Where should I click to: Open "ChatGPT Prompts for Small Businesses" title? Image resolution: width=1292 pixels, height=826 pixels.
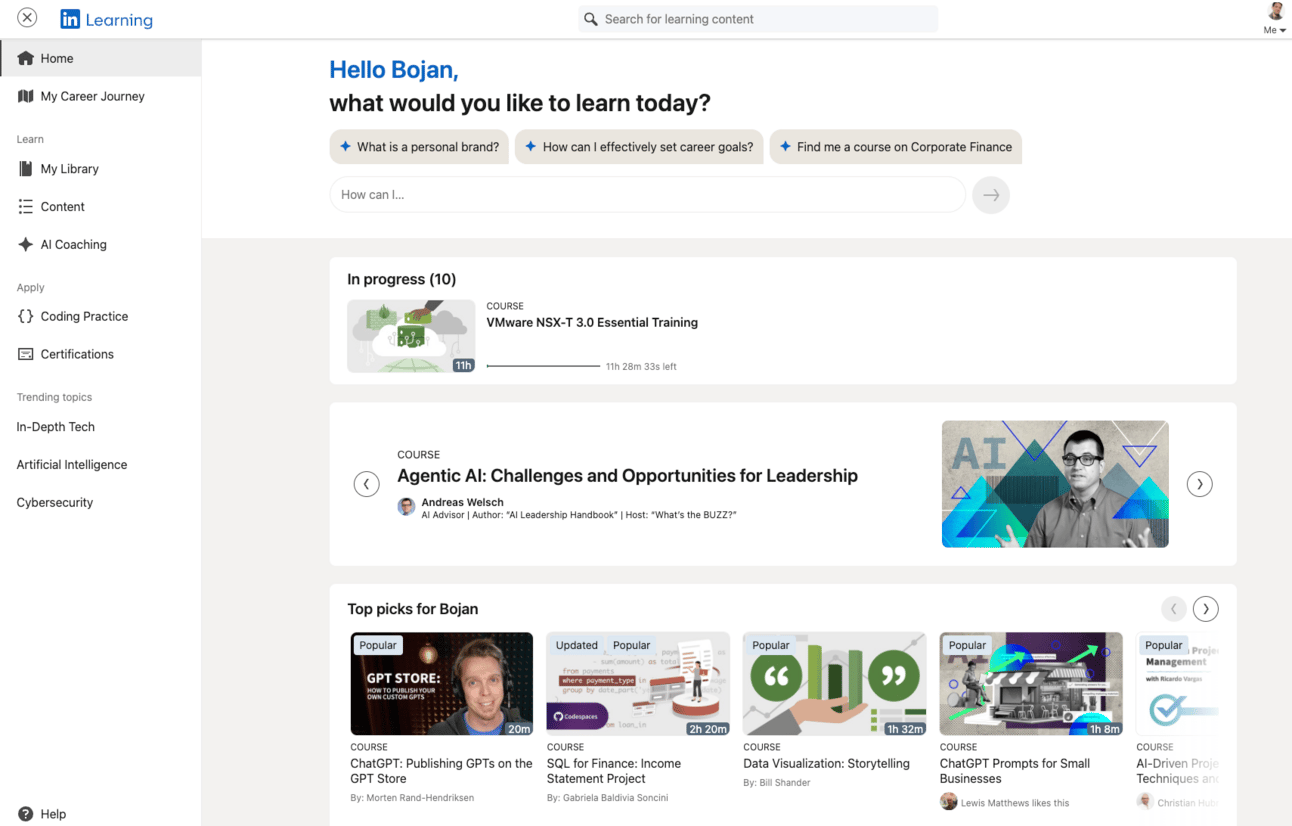coord(1015,771)
